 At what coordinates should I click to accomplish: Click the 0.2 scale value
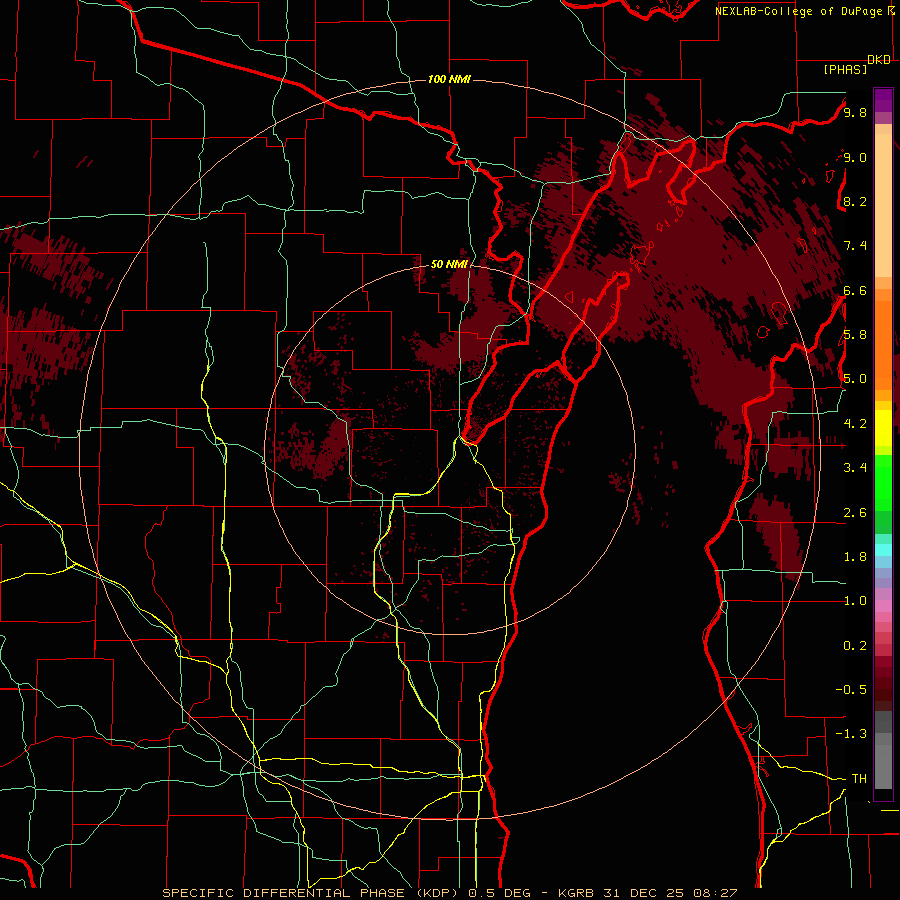tap(855, 646)
